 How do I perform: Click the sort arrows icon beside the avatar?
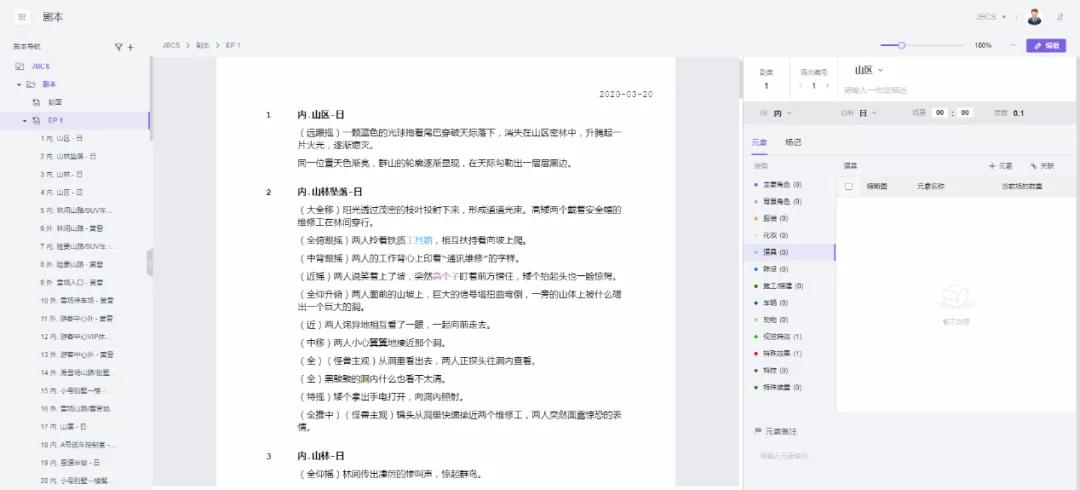tap(1059, 17)
